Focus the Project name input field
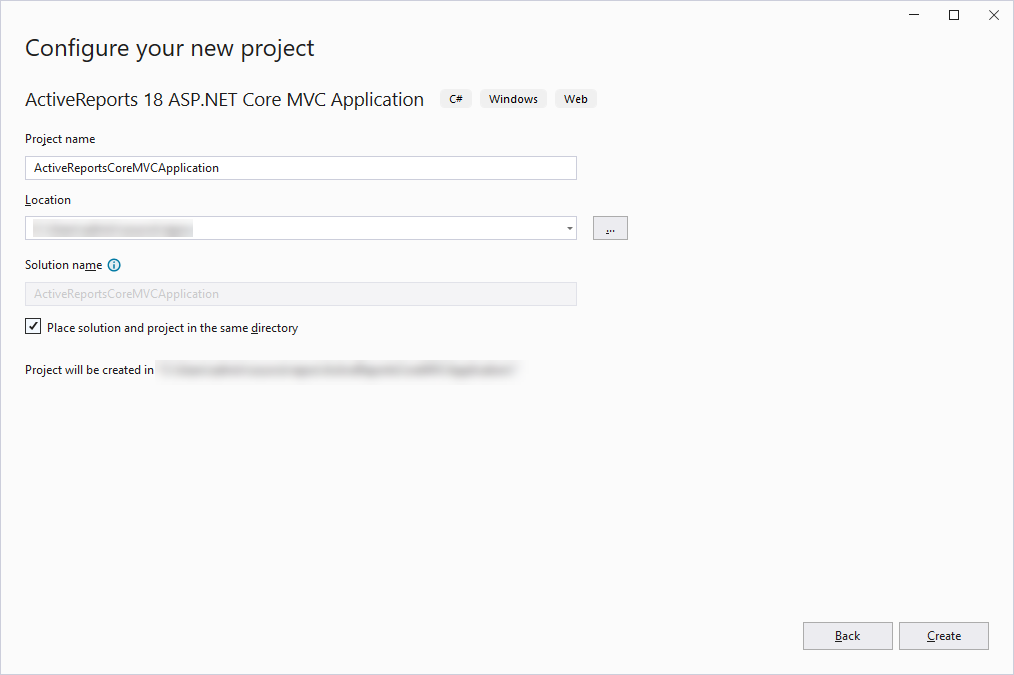This screenshot has width=1014, height=675. [x=301, y=168]
